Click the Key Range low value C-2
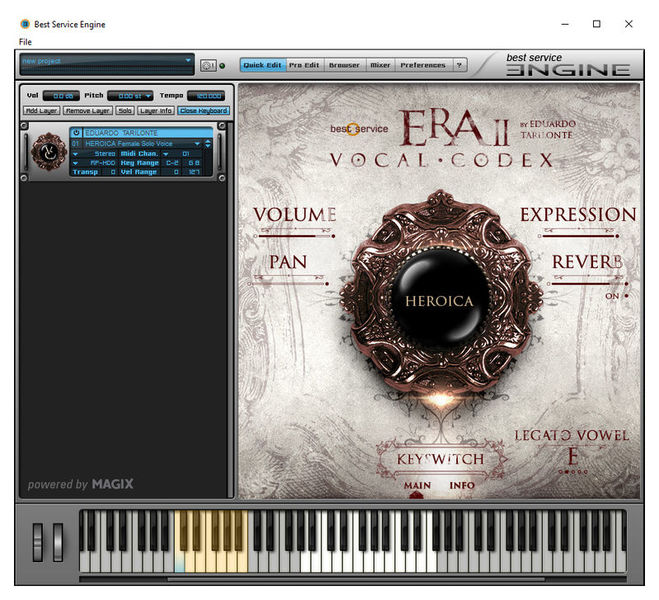The image size is (659, 600). click(x=171, y=163)
